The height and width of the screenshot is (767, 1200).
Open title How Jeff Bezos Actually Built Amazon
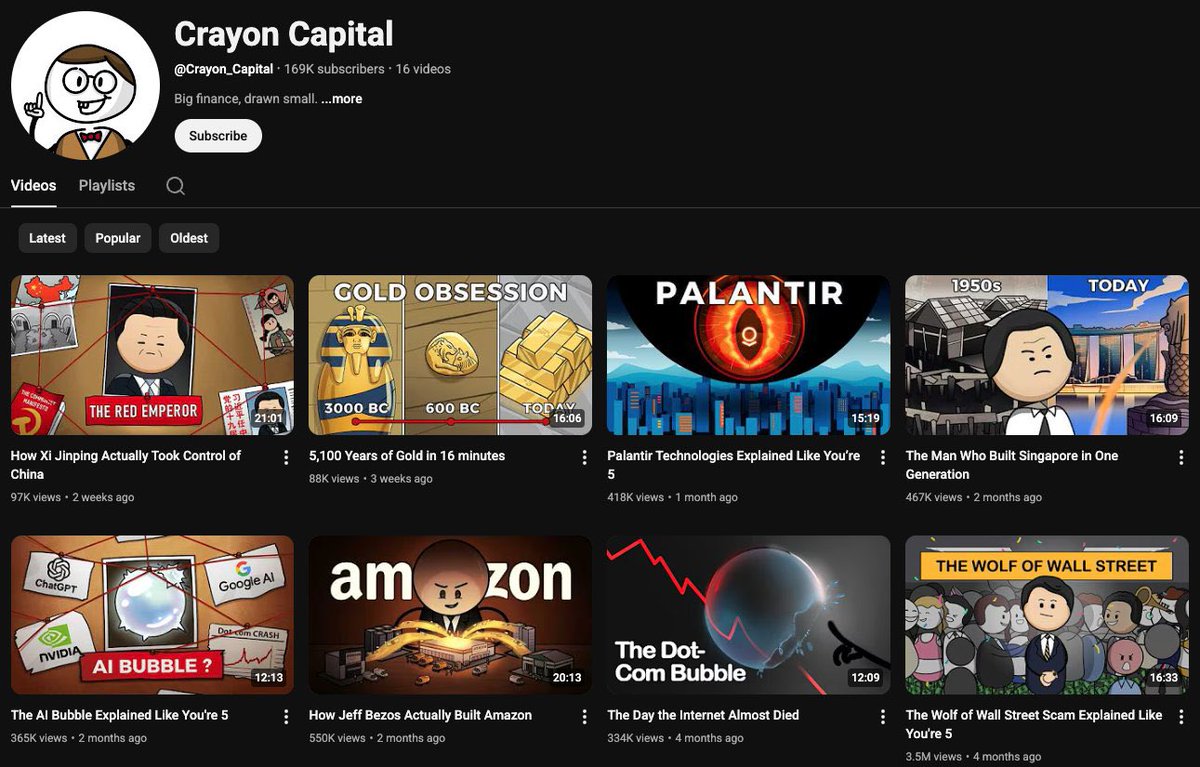pyautogui.click(x=420, y=715)
